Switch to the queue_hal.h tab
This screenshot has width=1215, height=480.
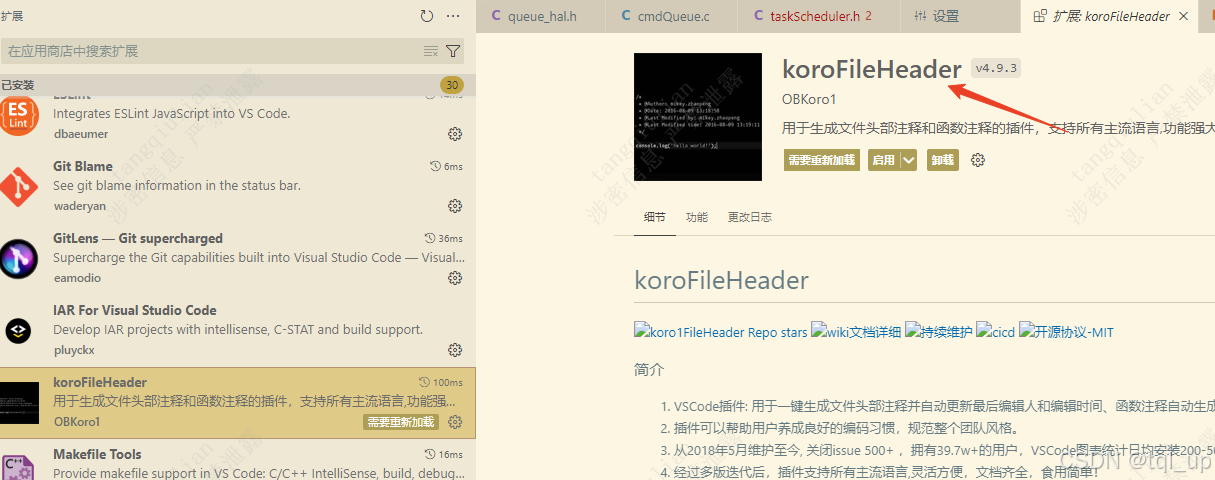tap(541, 16)
